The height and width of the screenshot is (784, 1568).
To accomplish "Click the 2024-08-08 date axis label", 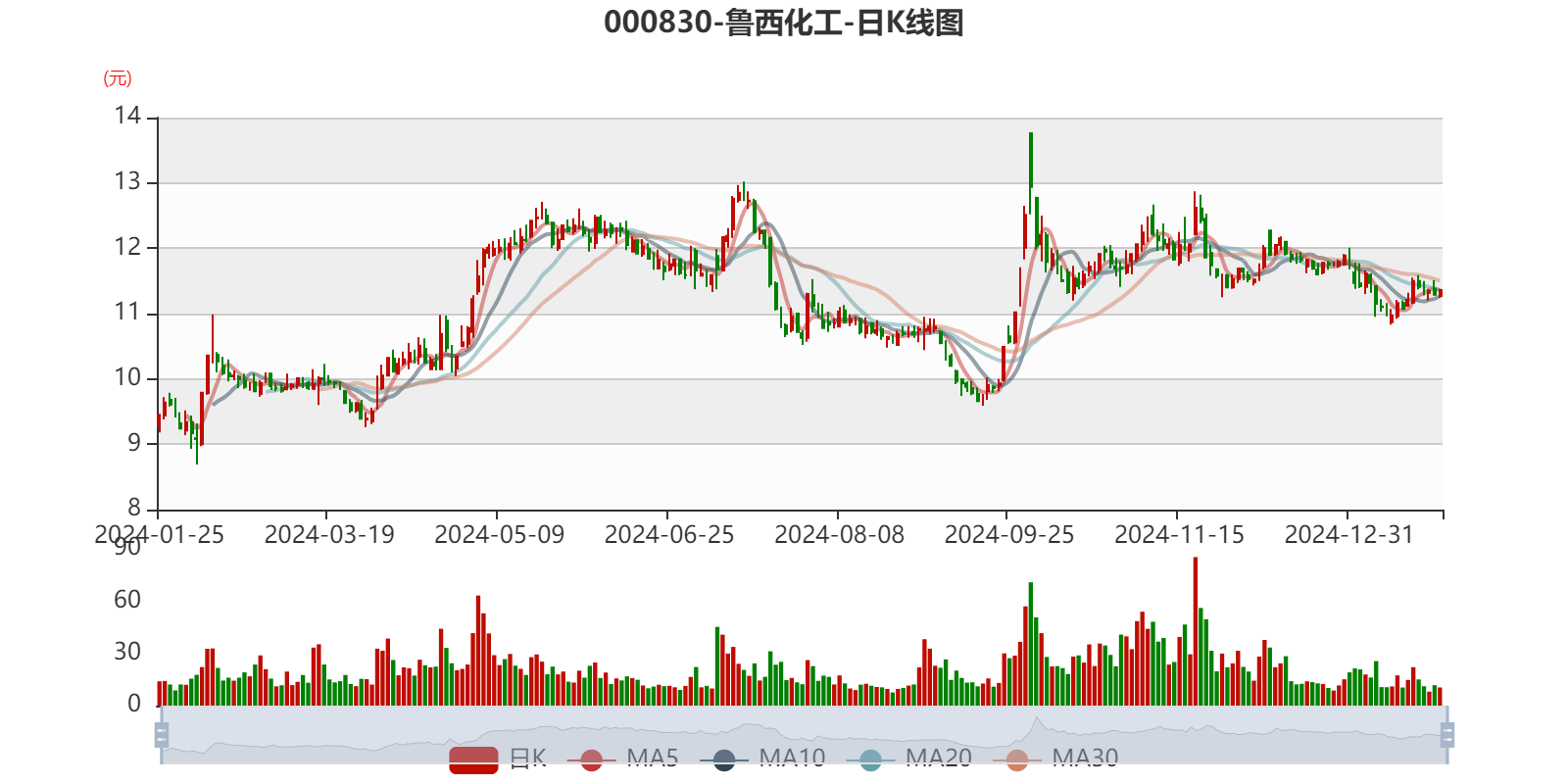I will pyautogui.click(x=839, y=535).
